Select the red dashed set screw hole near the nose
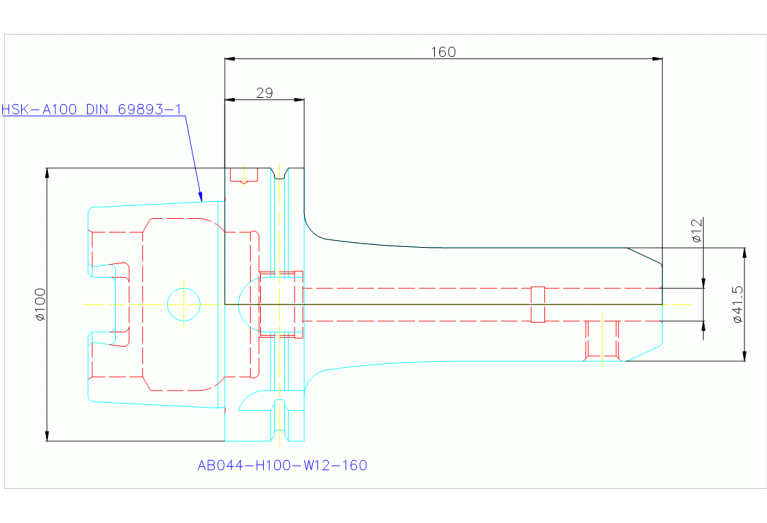The image size is (767, 523). [x=602, y=338]
